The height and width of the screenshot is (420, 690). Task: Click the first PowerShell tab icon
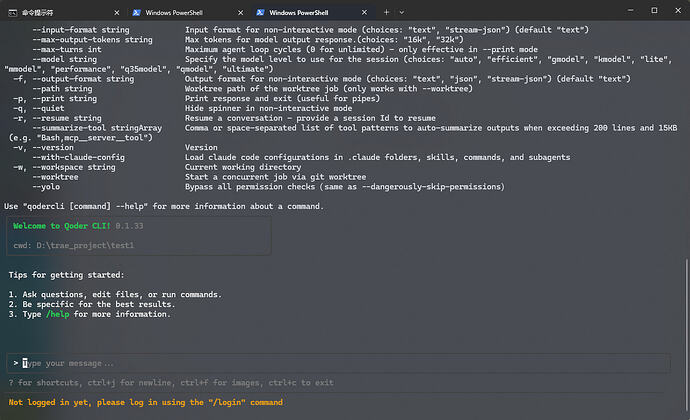[x=136, y=13]
